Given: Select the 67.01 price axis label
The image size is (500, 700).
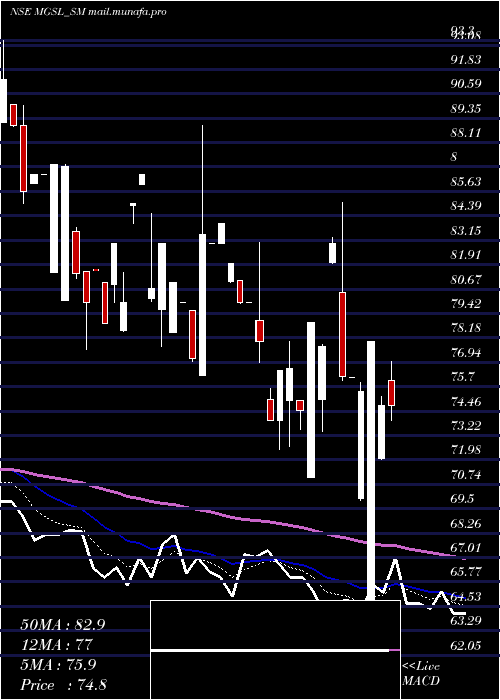Looking at the screenshot, I should [466, 548].
